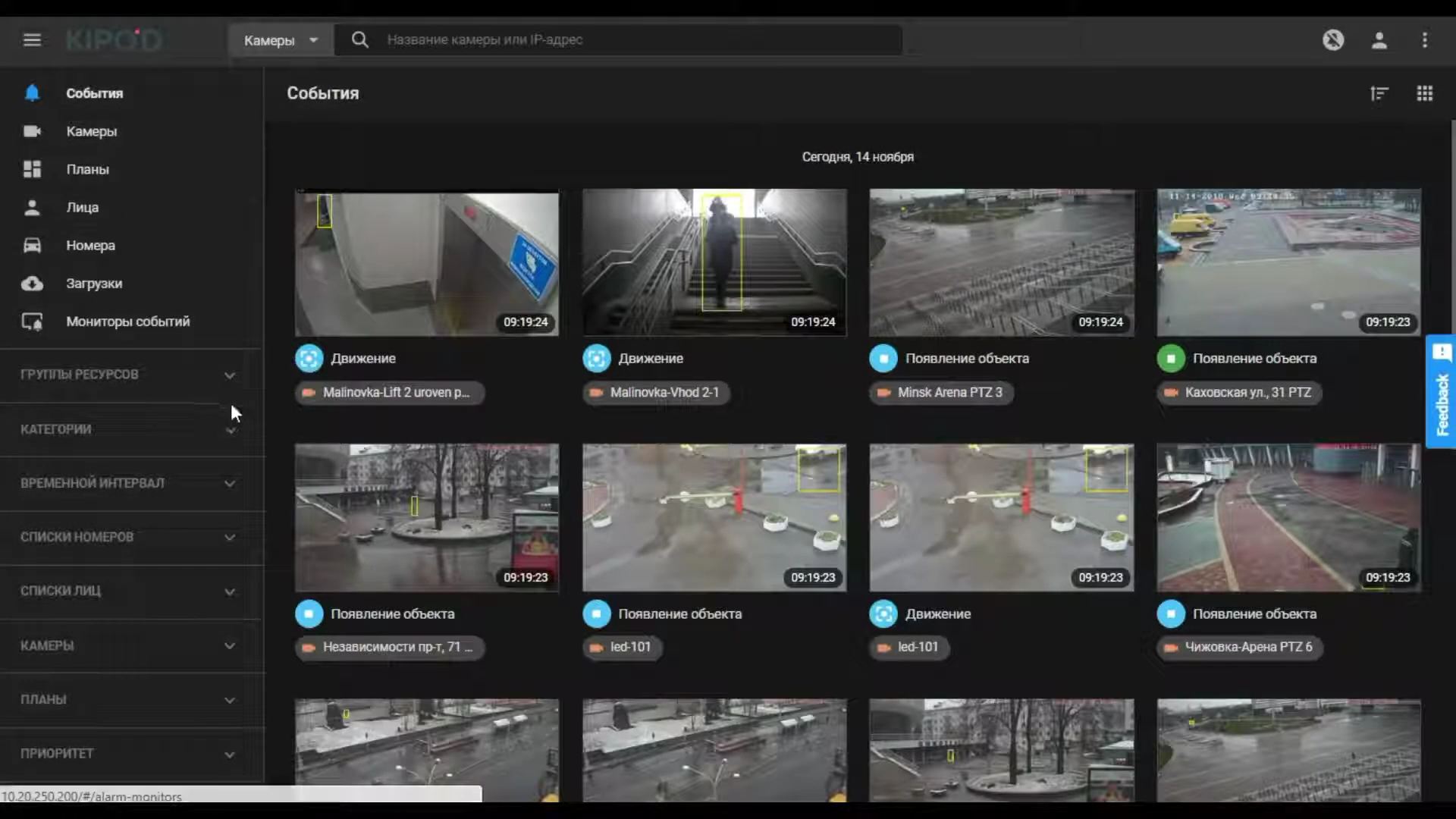Click the cloud download icon
The height and width of the screenshot is (819, 1456).
(x=32, y=283)
